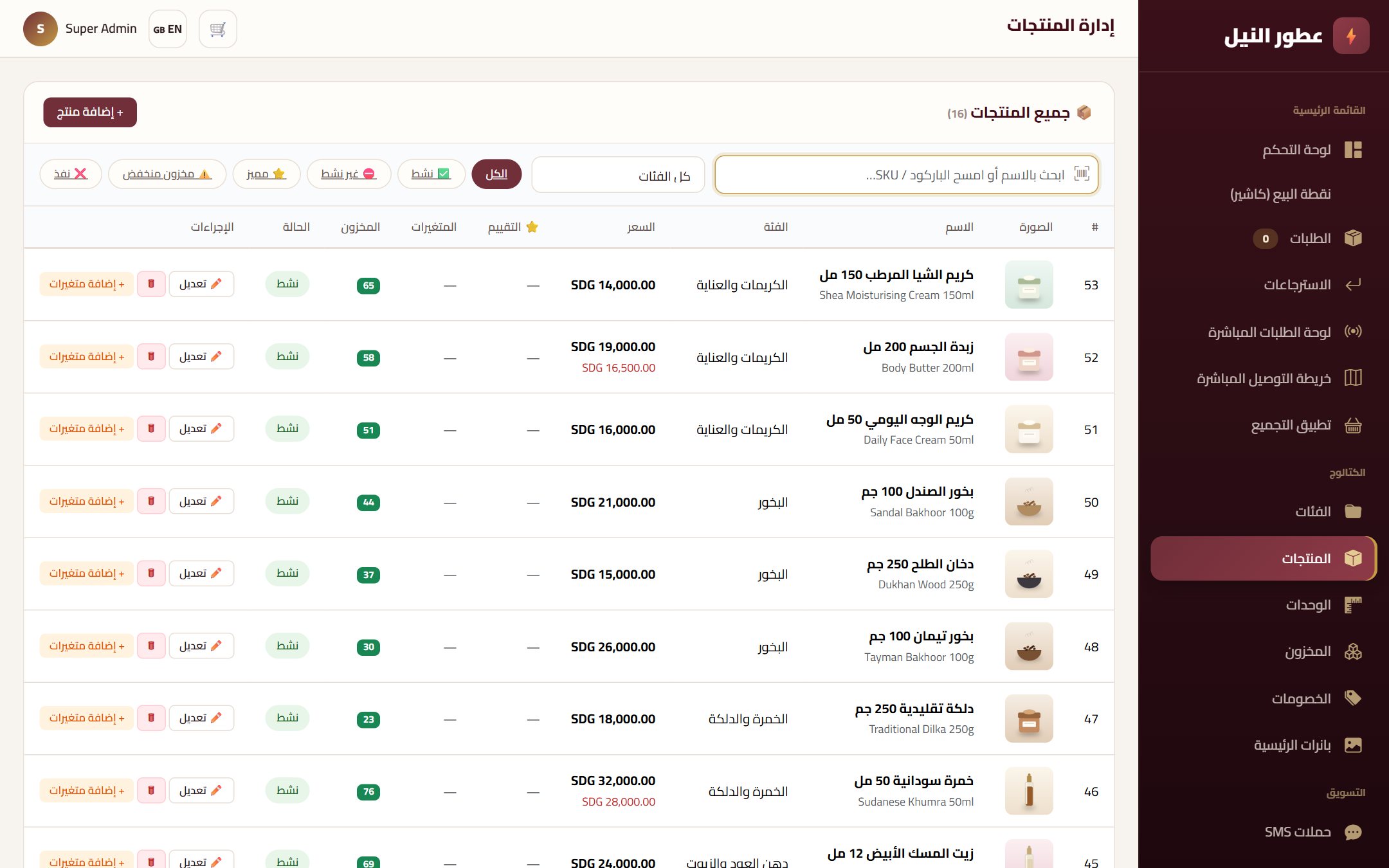The image size is (1389, 868).
Task: Delete product 46 Sudanese Khumra 50ml
Action: coord(151,790)
